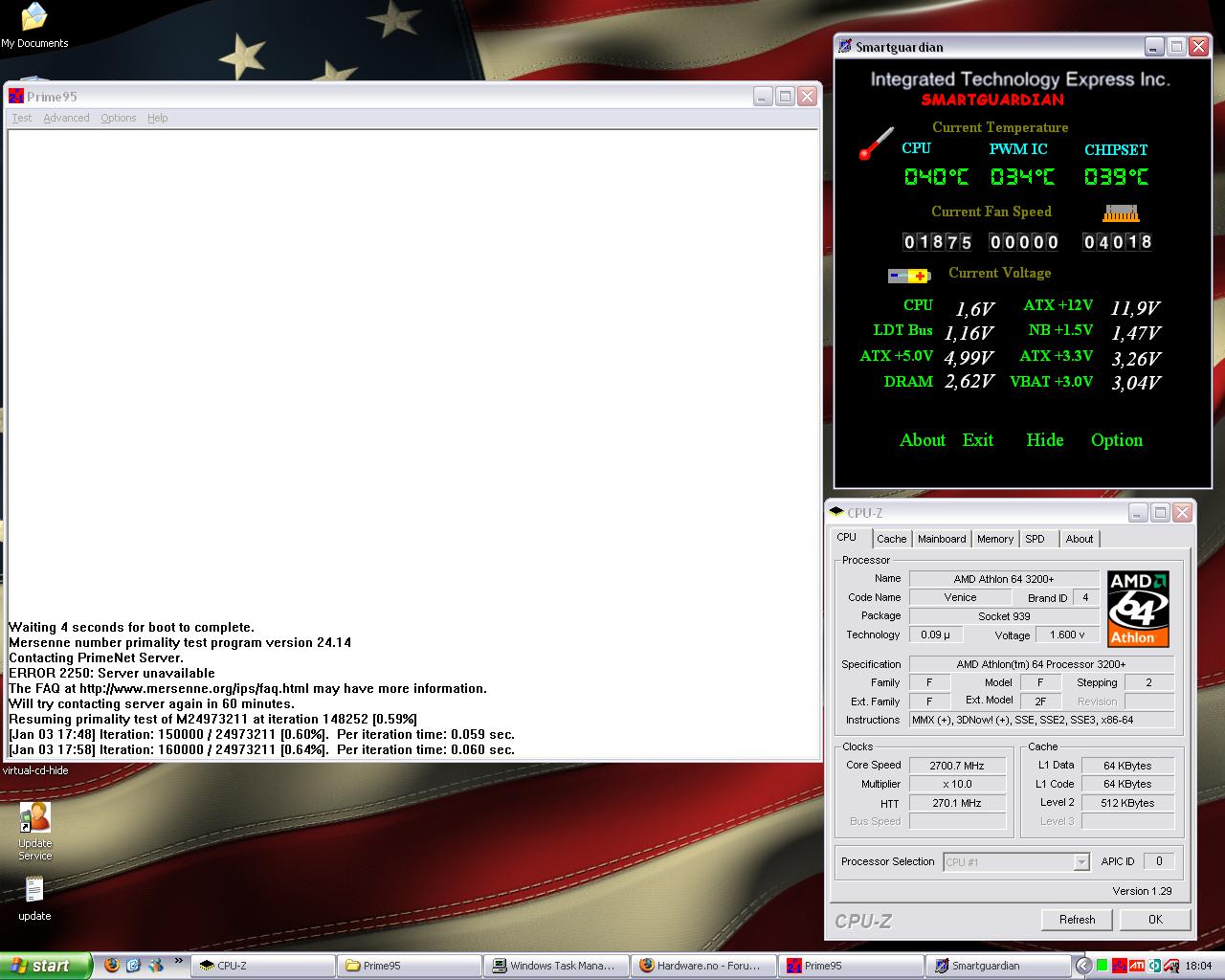Click the chipset temperature 039°C
The height and width of the screenshot is (980, 1225).
coord(1116,176)
